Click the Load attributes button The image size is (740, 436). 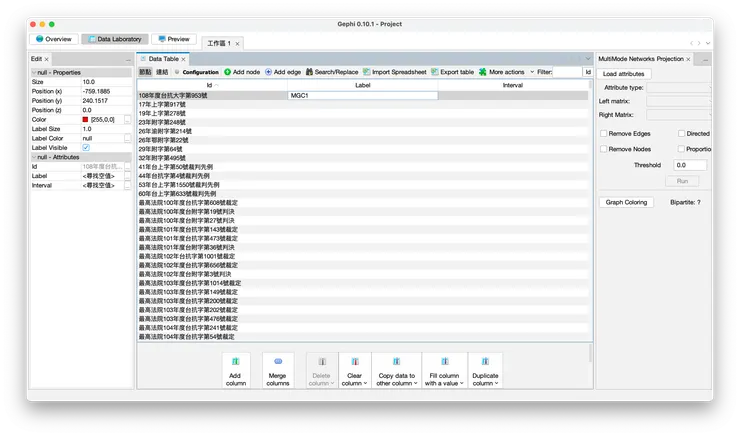click(x=623, y=74)
